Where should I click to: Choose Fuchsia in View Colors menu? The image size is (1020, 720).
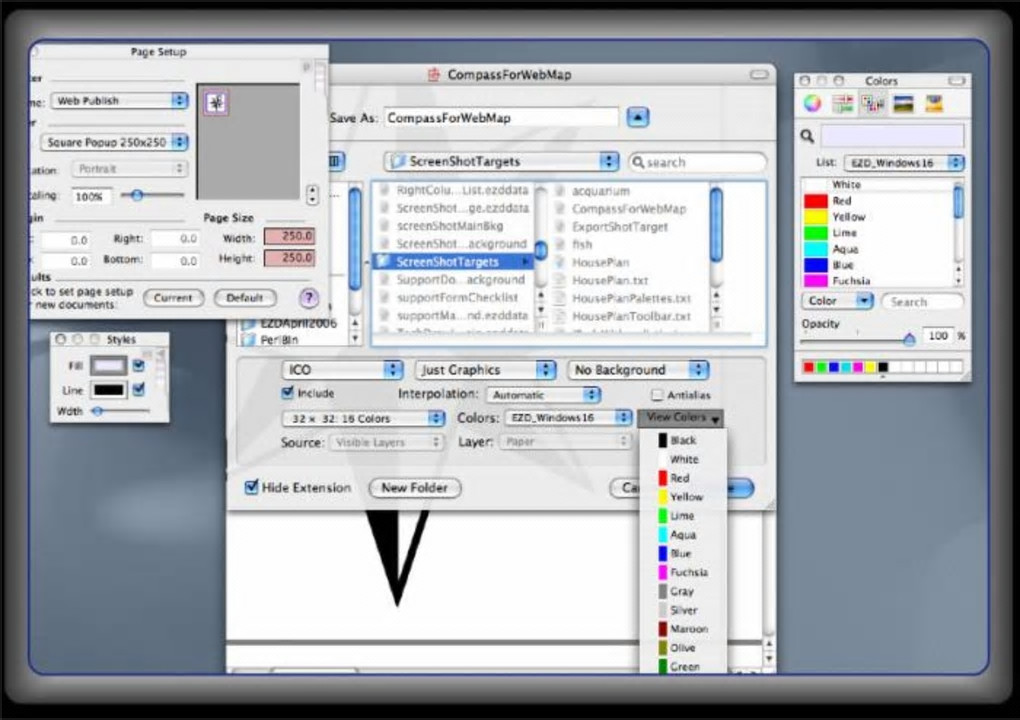coord(682,572)
